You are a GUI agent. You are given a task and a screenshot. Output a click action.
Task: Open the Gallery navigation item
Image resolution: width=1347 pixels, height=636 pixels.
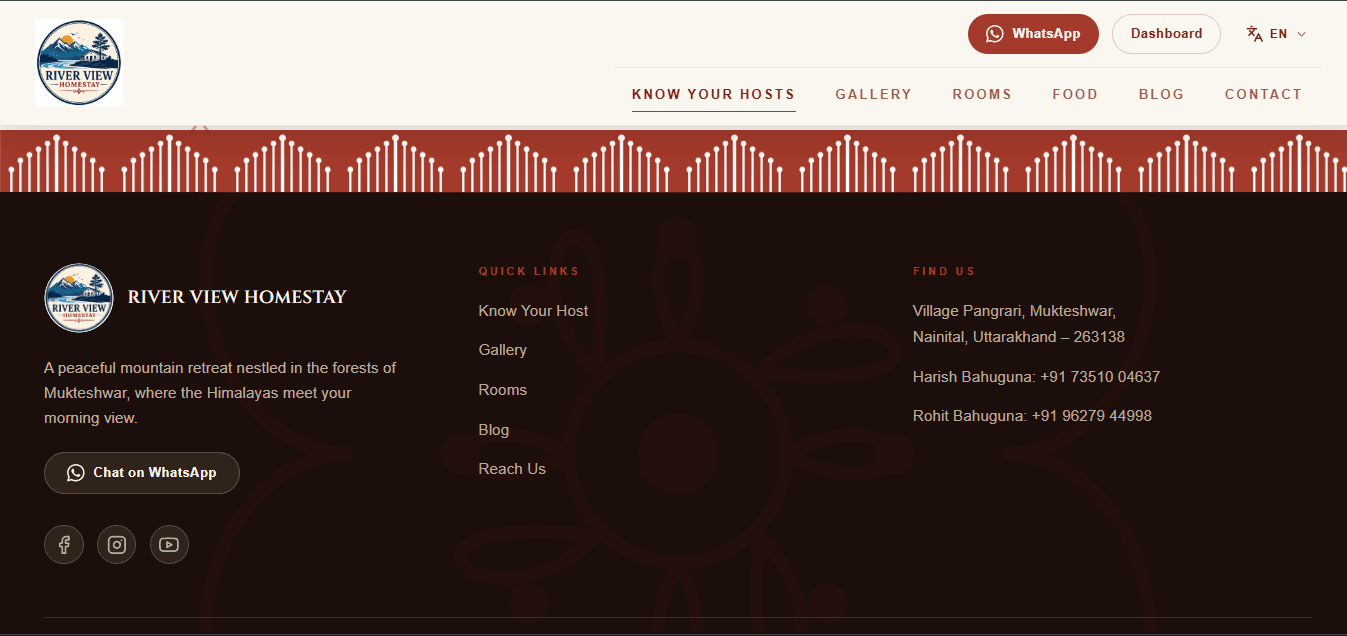pos(874,94)
